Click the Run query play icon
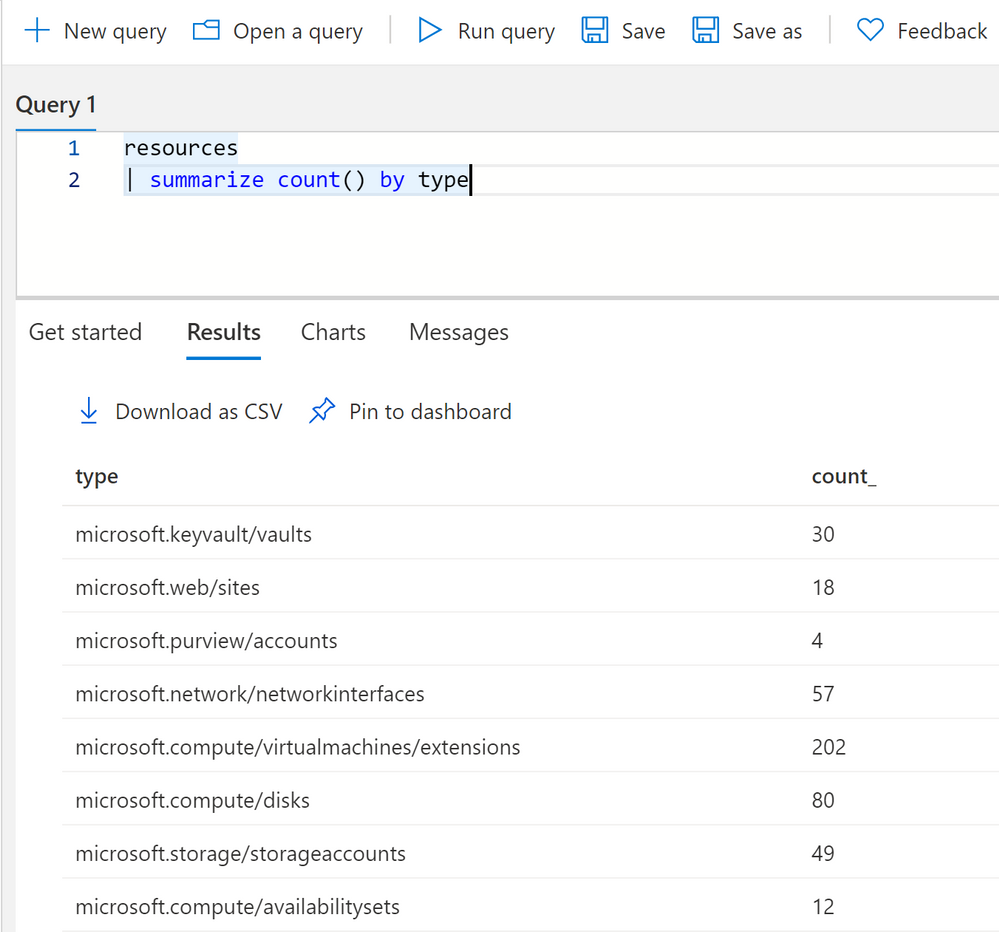999x932 pixels. click(x=429, y=31)
